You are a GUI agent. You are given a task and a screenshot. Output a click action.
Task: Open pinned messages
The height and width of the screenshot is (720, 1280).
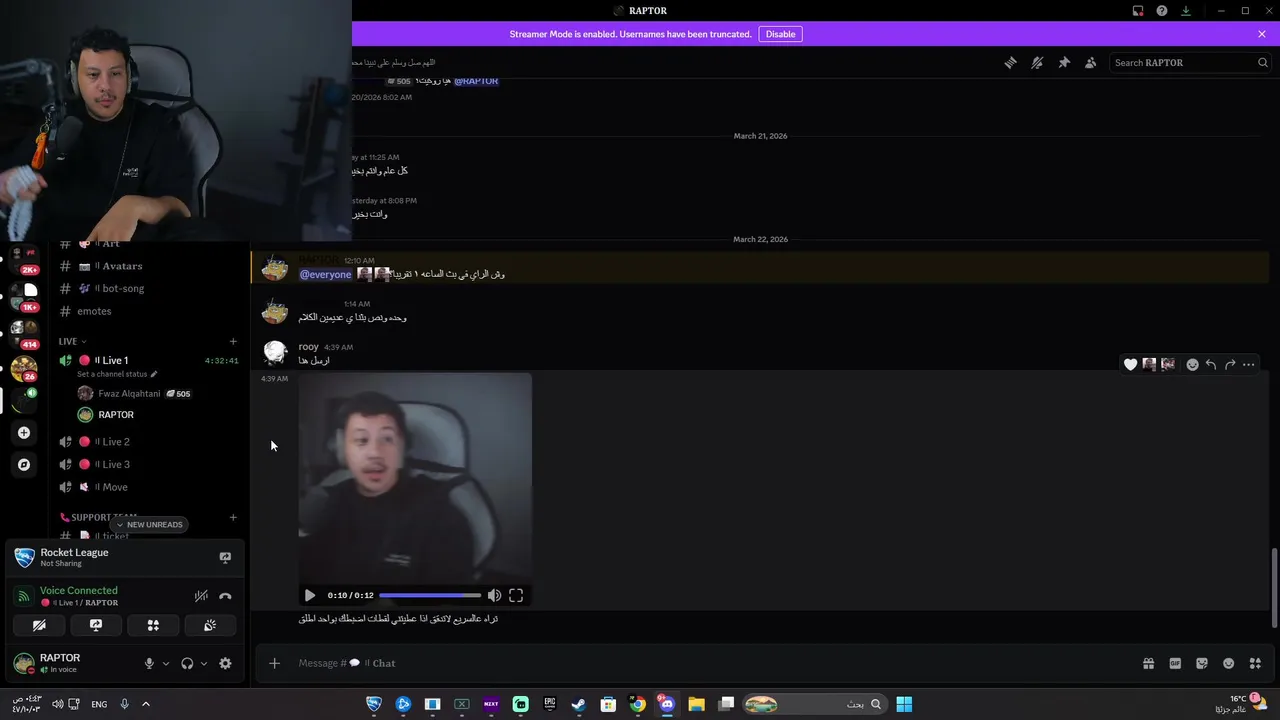point(1064,62)
